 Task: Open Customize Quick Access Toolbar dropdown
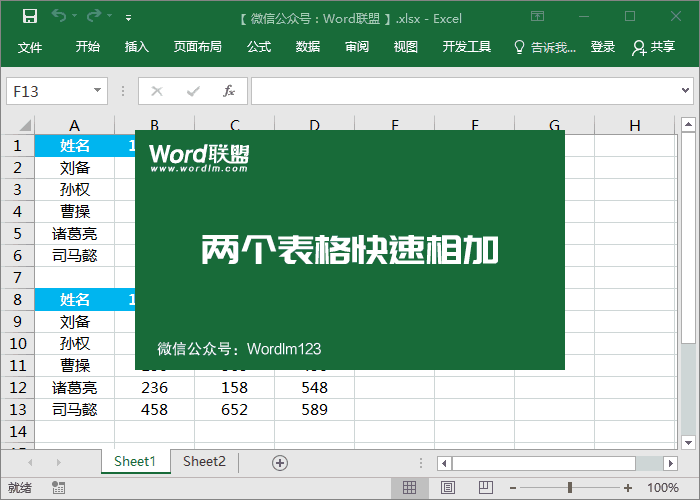(128, 18)
